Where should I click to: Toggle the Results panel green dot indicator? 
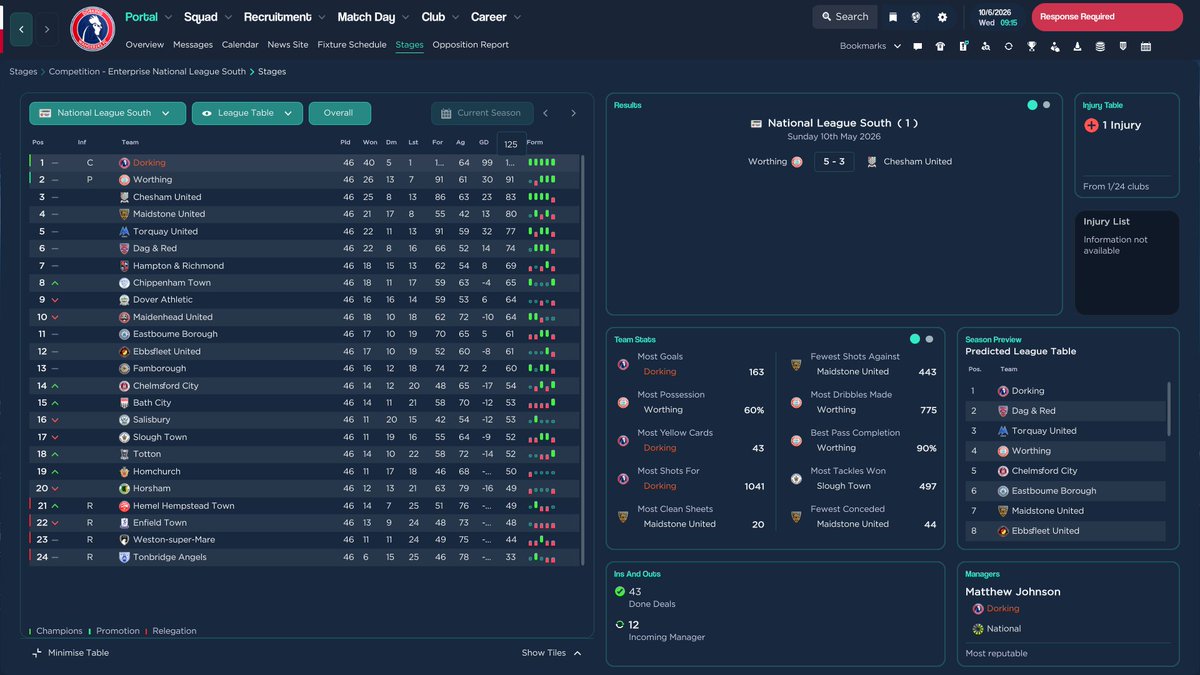tap(1031, 104)
